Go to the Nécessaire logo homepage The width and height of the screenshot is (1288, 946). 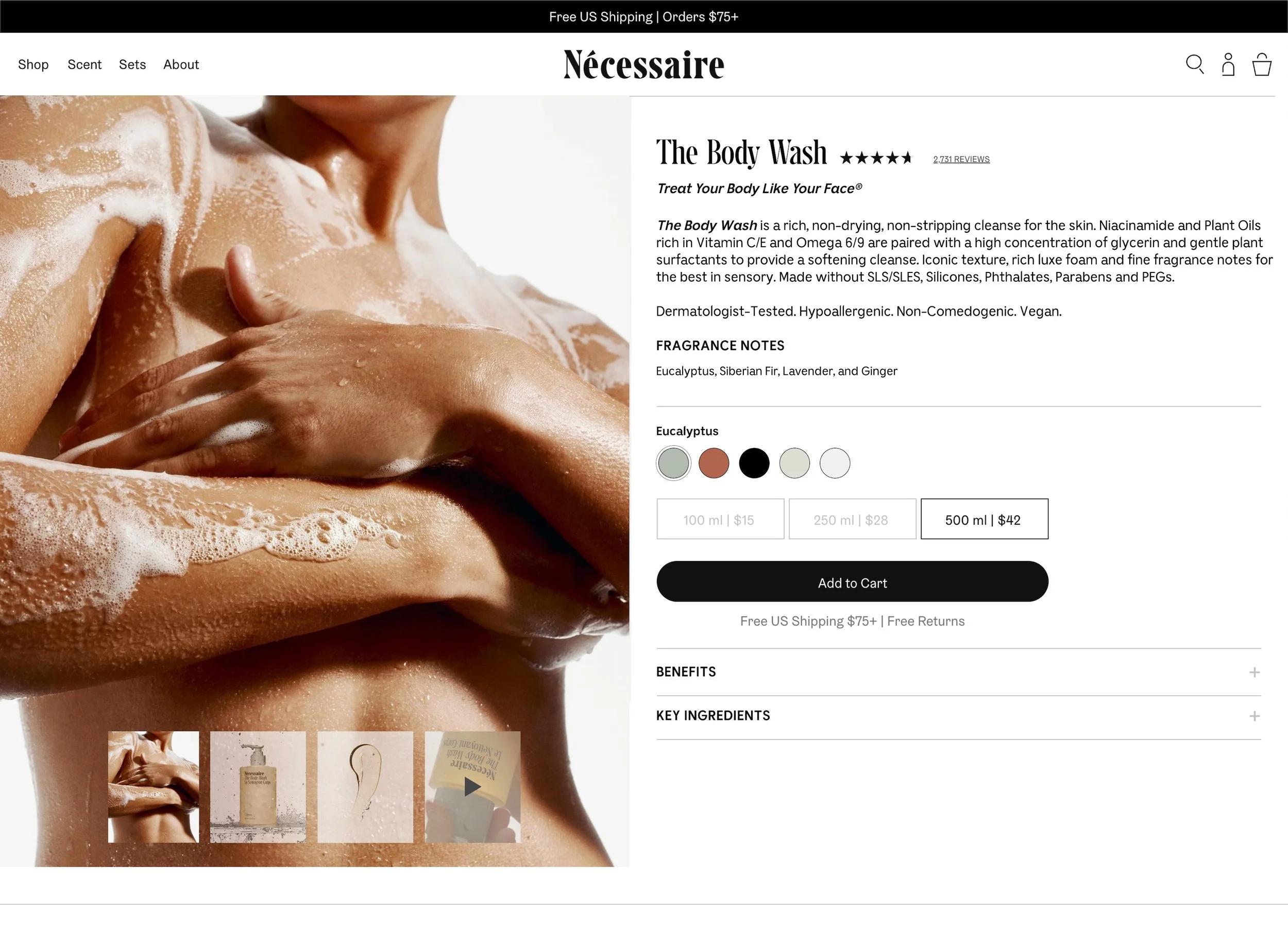click(643, 64)
